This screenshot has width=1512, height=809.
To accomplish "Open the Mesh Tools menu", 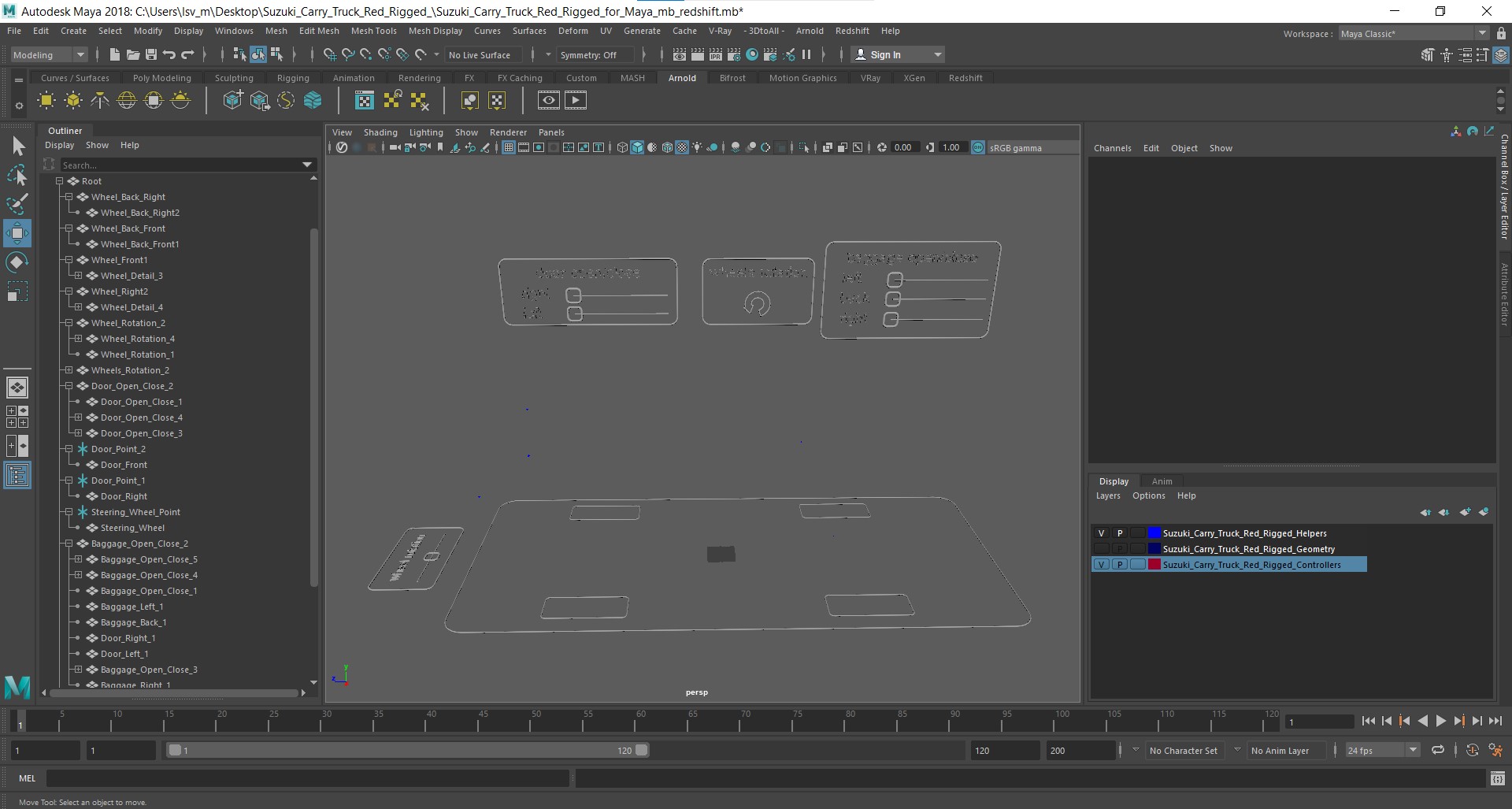I will 373,31.
